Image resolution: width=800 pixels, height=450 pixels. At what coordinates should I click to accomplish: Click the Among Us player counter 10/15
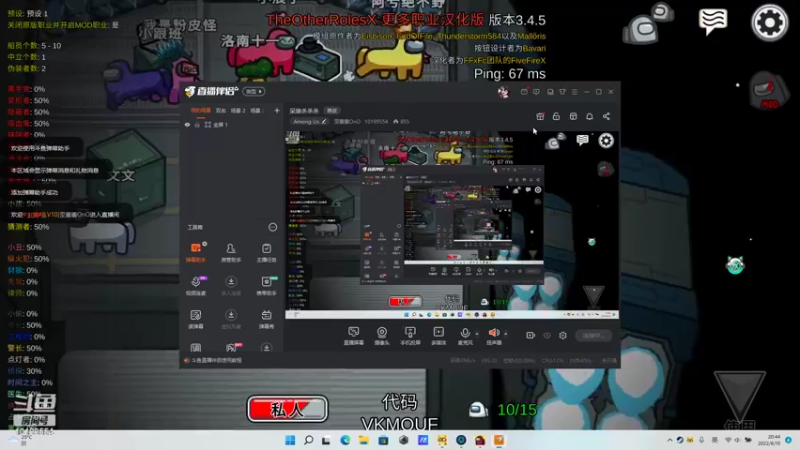(517, 410)
